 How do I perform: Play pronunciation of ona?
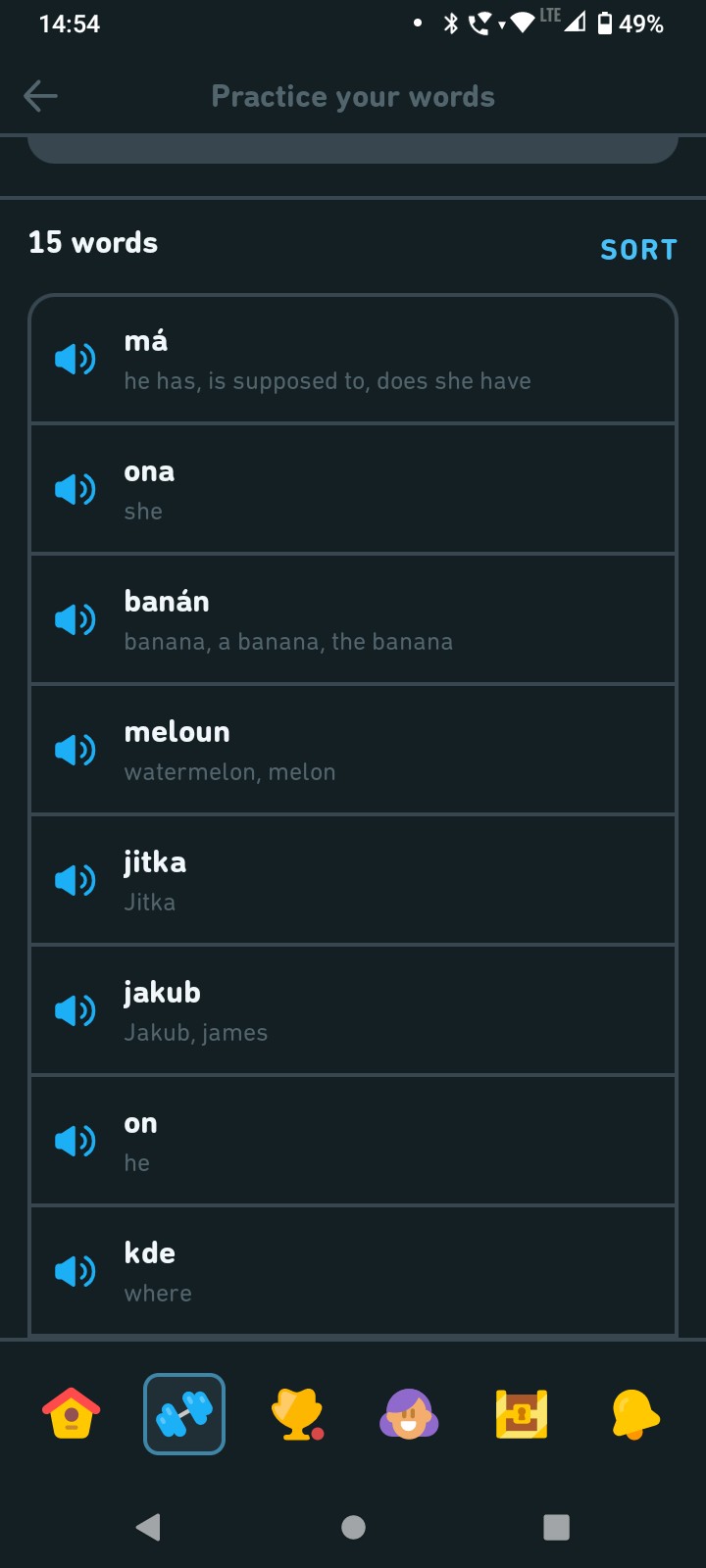(x=75, y=489)
